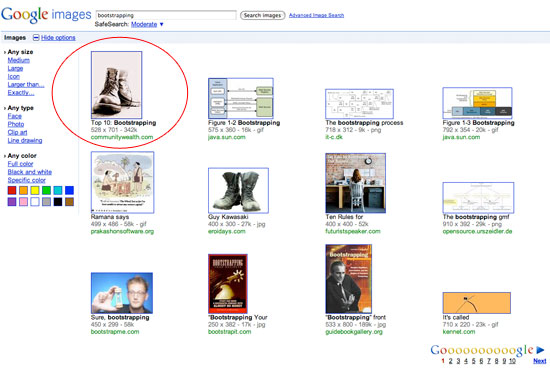The width and height of the screenshot is (550, 373).
Task: Click the opensource.urszeidler.de source text
Action: [x=477, y=231]
